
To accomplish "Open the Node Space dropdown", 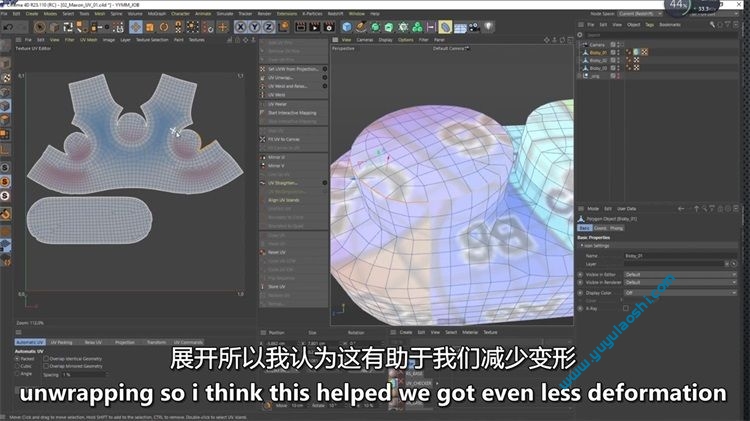I will (640, 14).
